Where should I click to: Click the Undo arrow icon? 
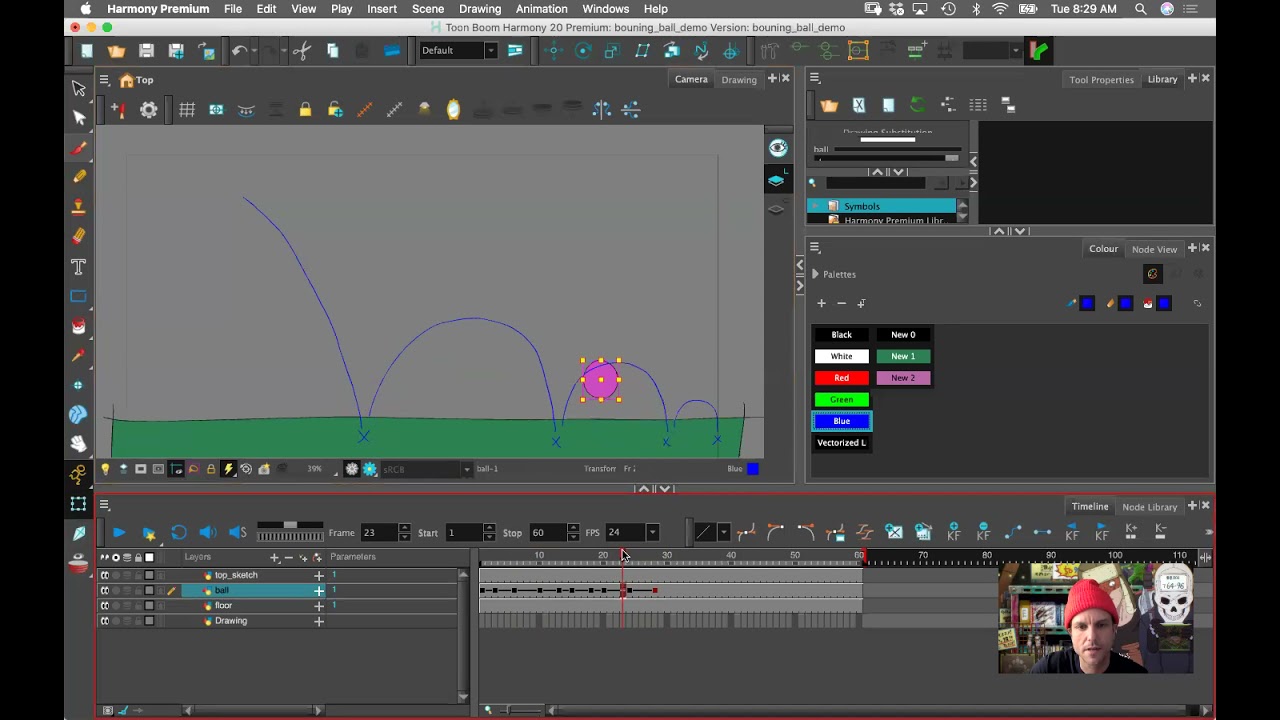(x=240, y=50)
